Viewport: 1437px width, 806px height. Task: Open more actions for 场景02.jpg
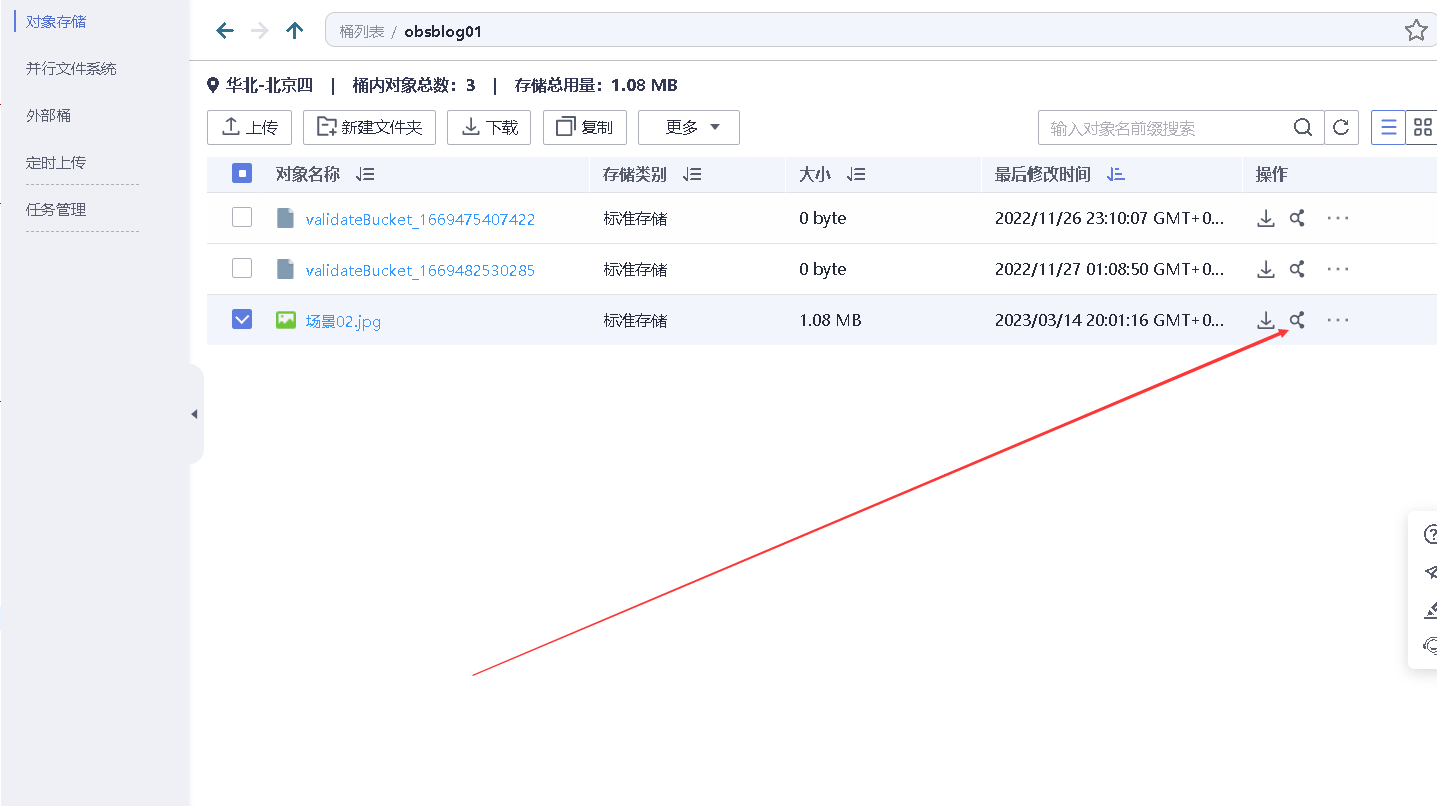pyautogui.click(x=1338, y=320)
